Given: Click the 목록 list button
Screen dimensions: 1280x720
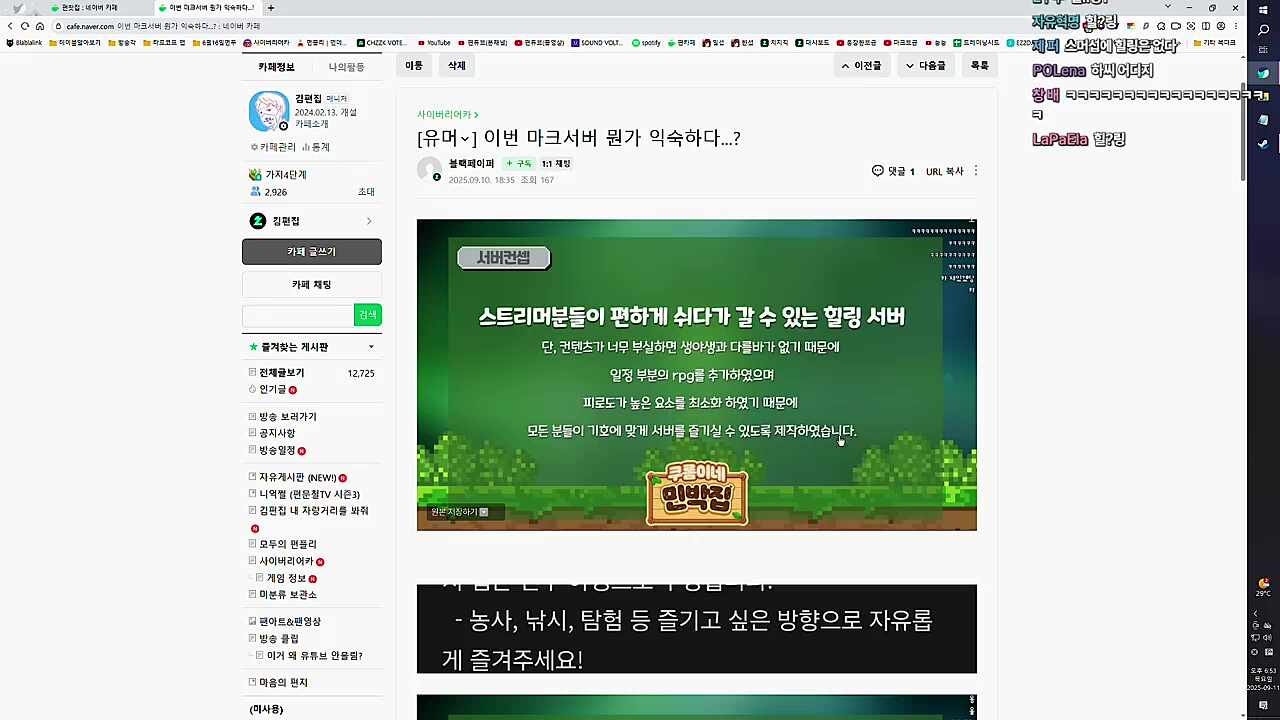Looking at the screenshot, I should pyautogui.click(x=979, y=66).
